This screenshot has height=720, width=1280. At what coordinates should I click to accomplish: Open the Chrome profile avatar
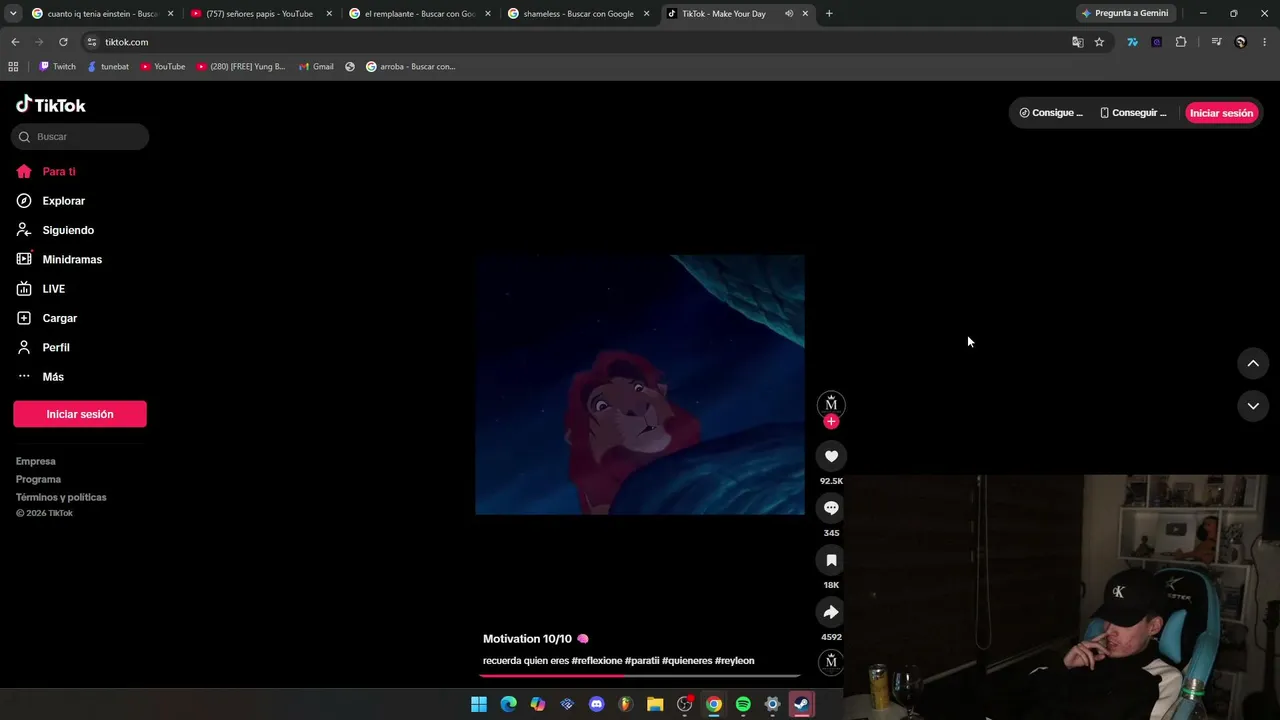[1241, 42]
